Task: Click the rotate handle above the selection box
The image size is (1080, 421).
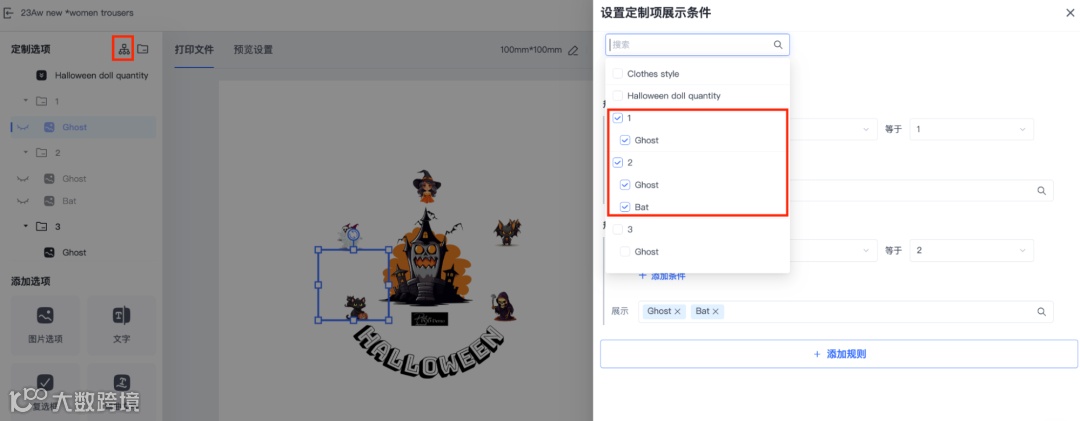Action: coord(353,234)
